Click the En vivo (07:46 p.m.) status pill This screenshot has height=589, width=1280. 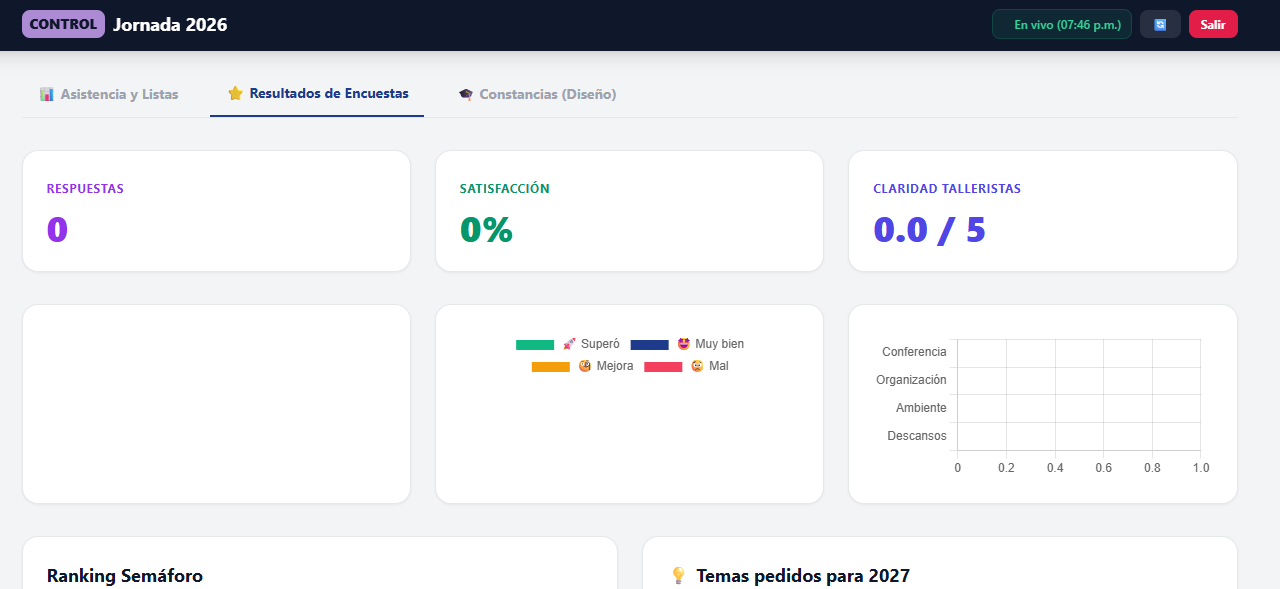(x=1062, y=24)
